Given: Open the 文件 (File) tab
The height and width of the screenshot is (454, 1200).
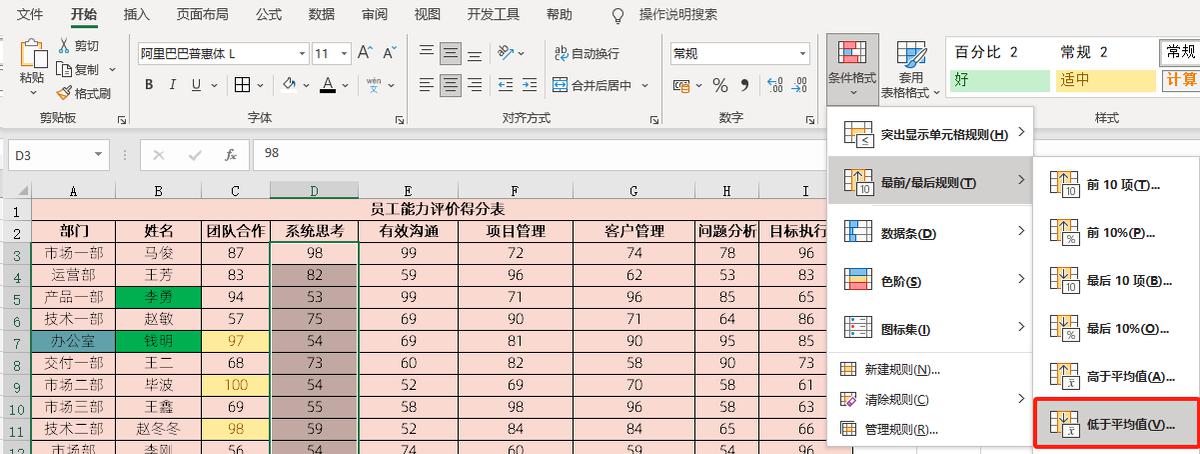Looking at the screenshot, I should (x=31, y=14).
